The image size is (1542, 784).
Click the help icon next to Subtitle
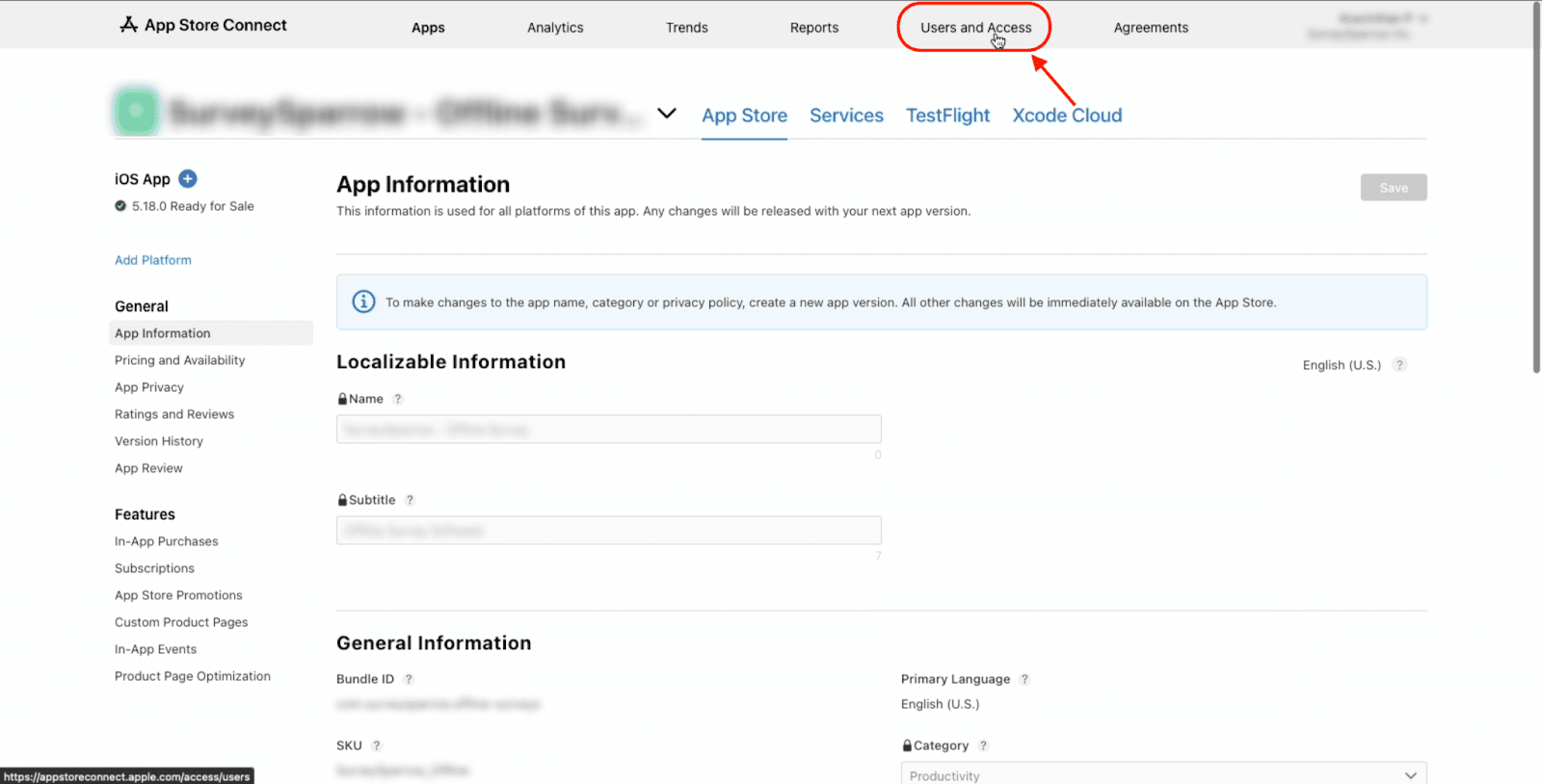click(x=410, y=500)
